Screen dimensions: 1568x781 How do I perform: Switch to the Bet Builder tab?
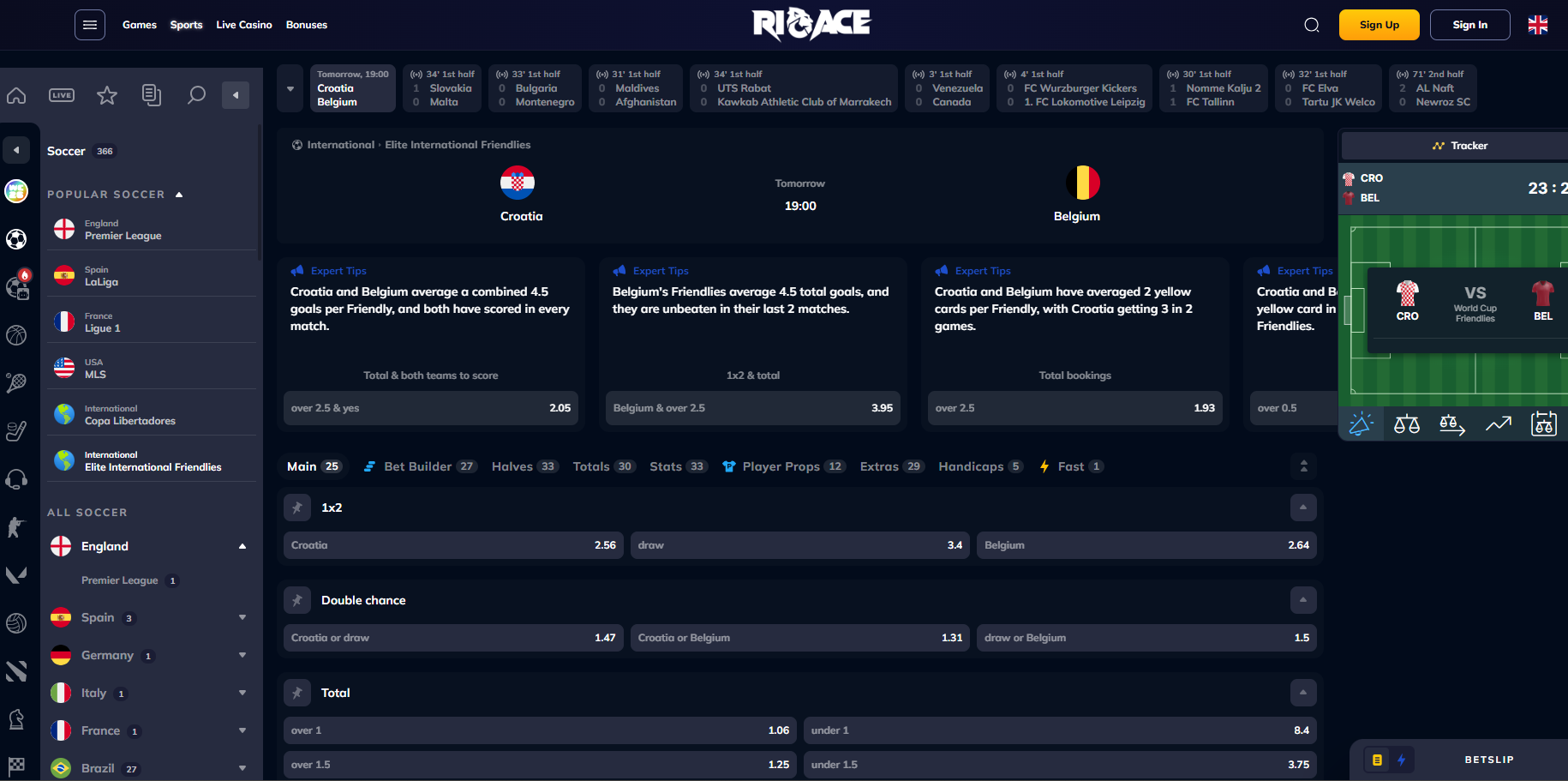point(420,466)
